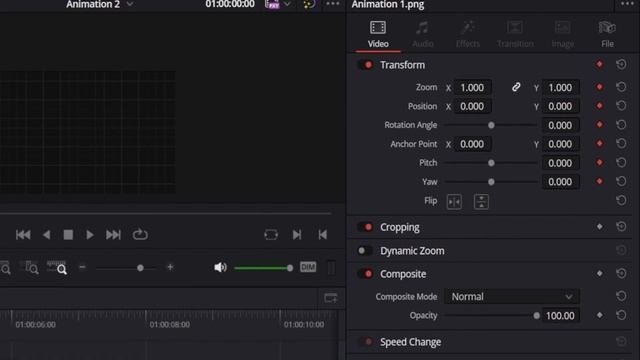The width and height of the screenshot is (640, 360).
Task: Enable the Dynamic Zoom toggle
Action: [365, 251]
